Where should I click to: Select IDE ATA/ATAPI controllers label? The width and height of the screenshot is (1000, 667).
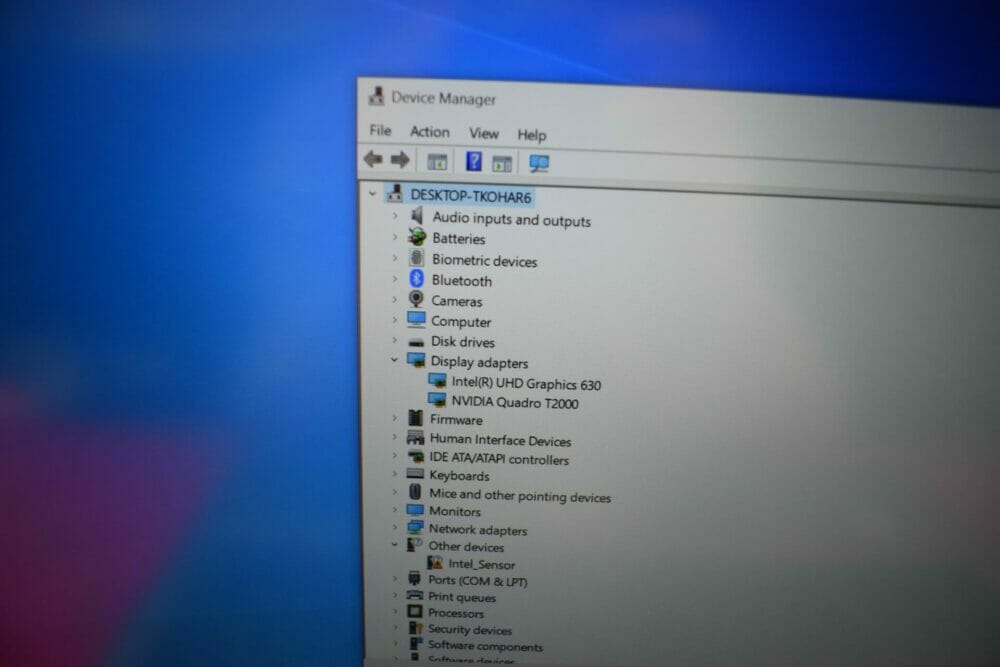tap(499, 459)
